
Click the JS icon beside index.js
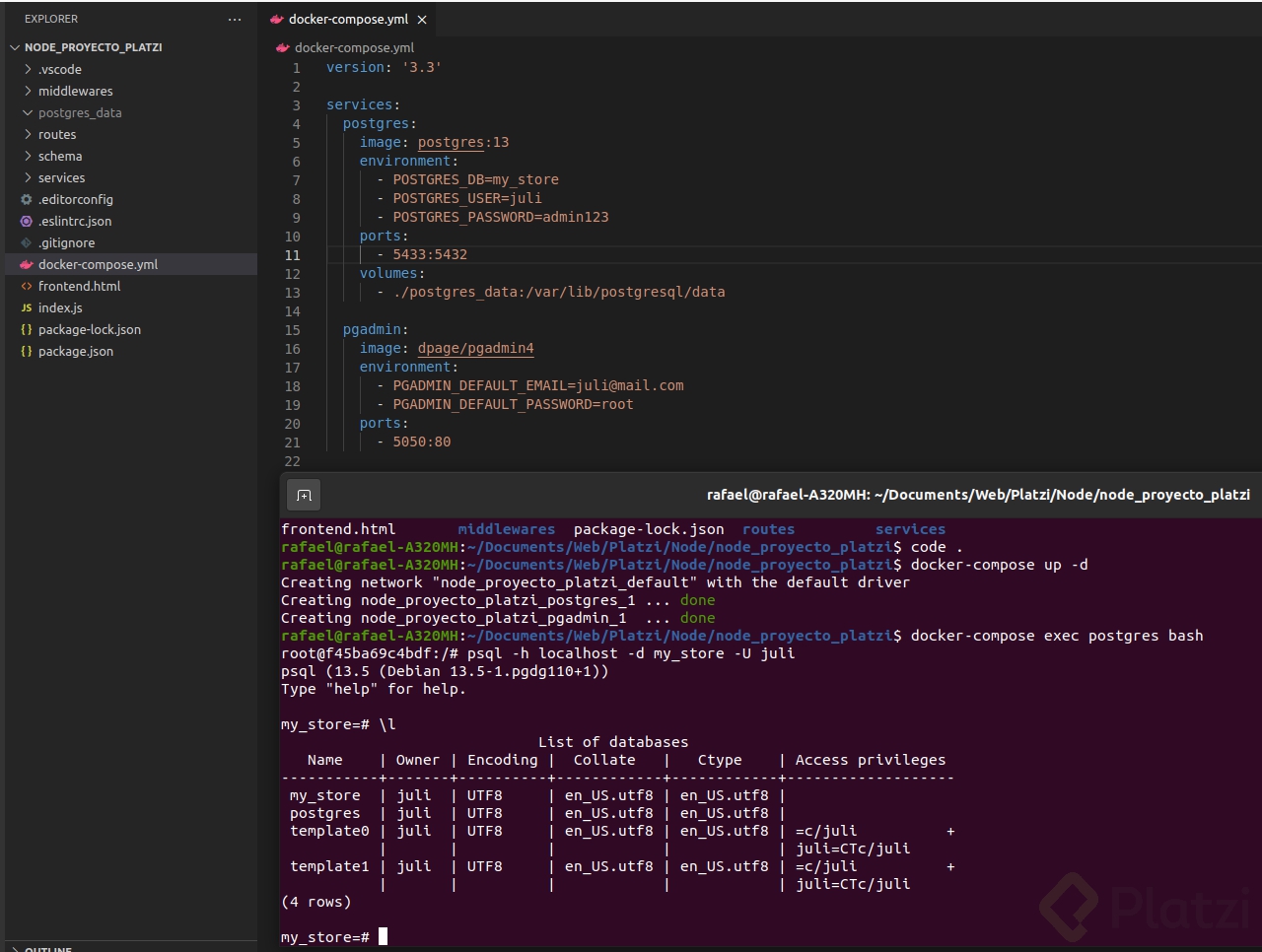[x=27, y=307]
